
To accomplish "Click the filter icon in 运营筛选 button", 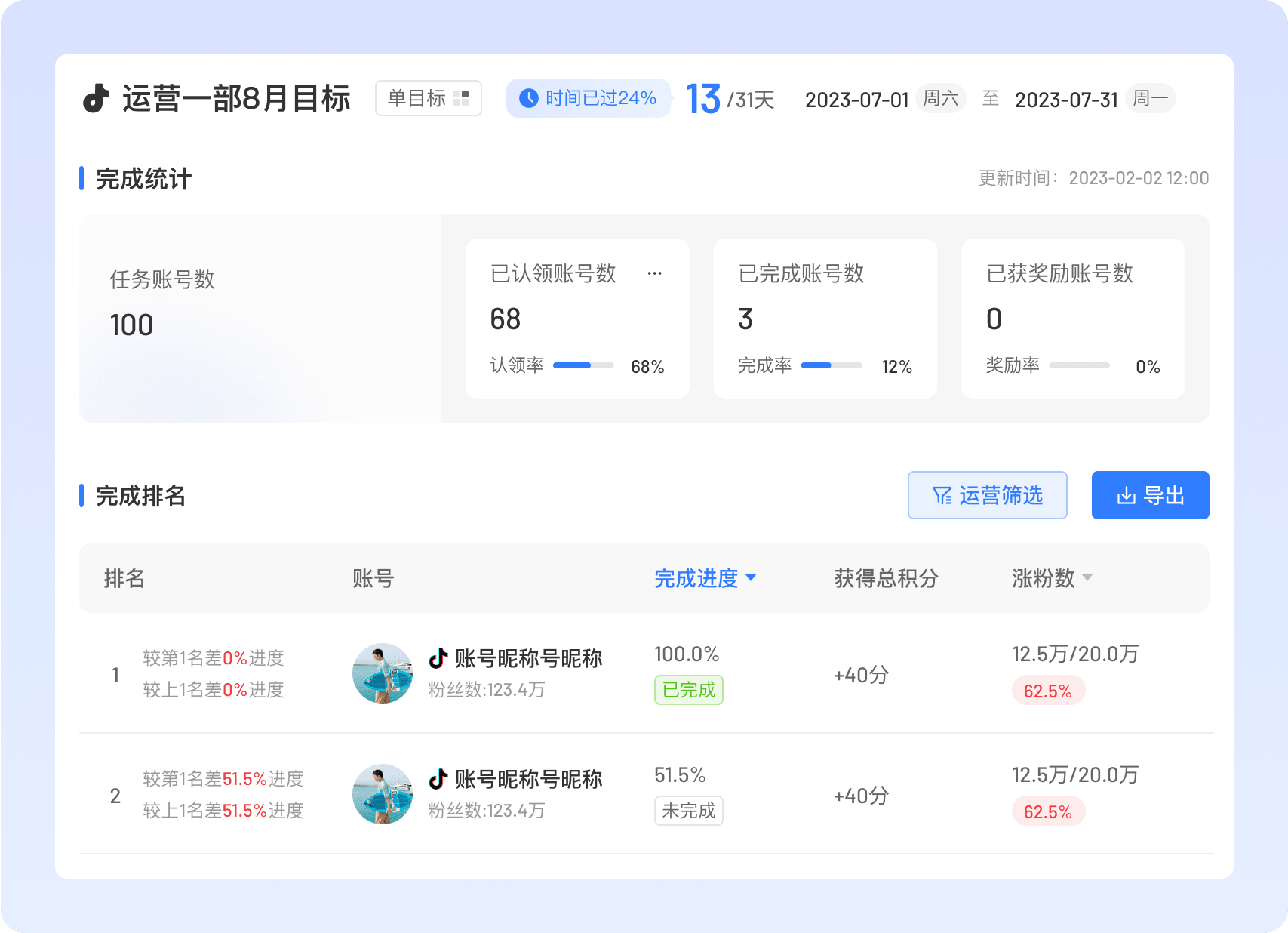I will point(942,495).
